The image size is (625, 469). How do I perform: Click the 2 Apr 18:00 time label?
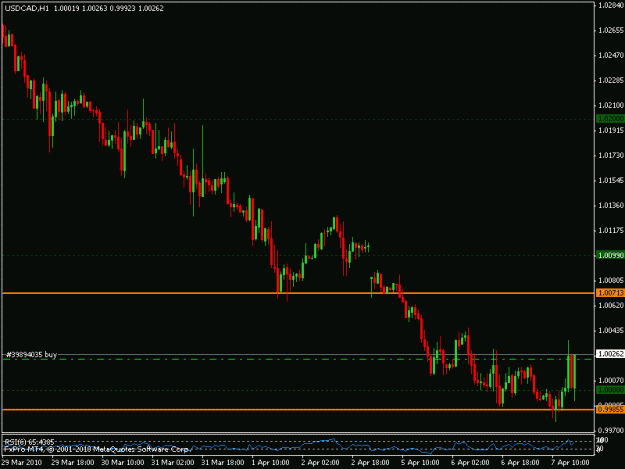click(370, 463)
